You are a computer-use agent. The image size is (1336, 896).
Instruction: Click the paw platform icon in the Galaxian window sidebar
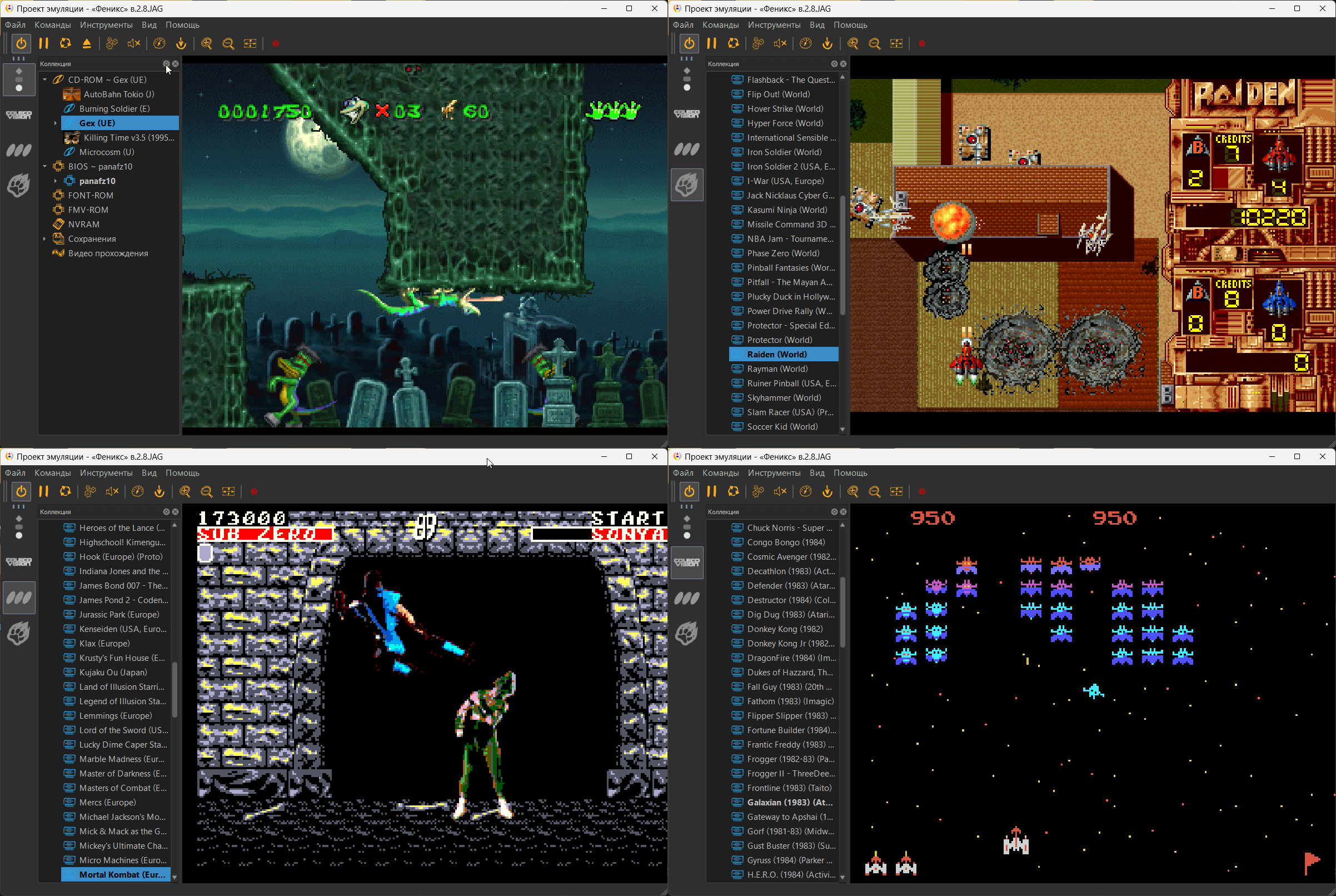686,633
